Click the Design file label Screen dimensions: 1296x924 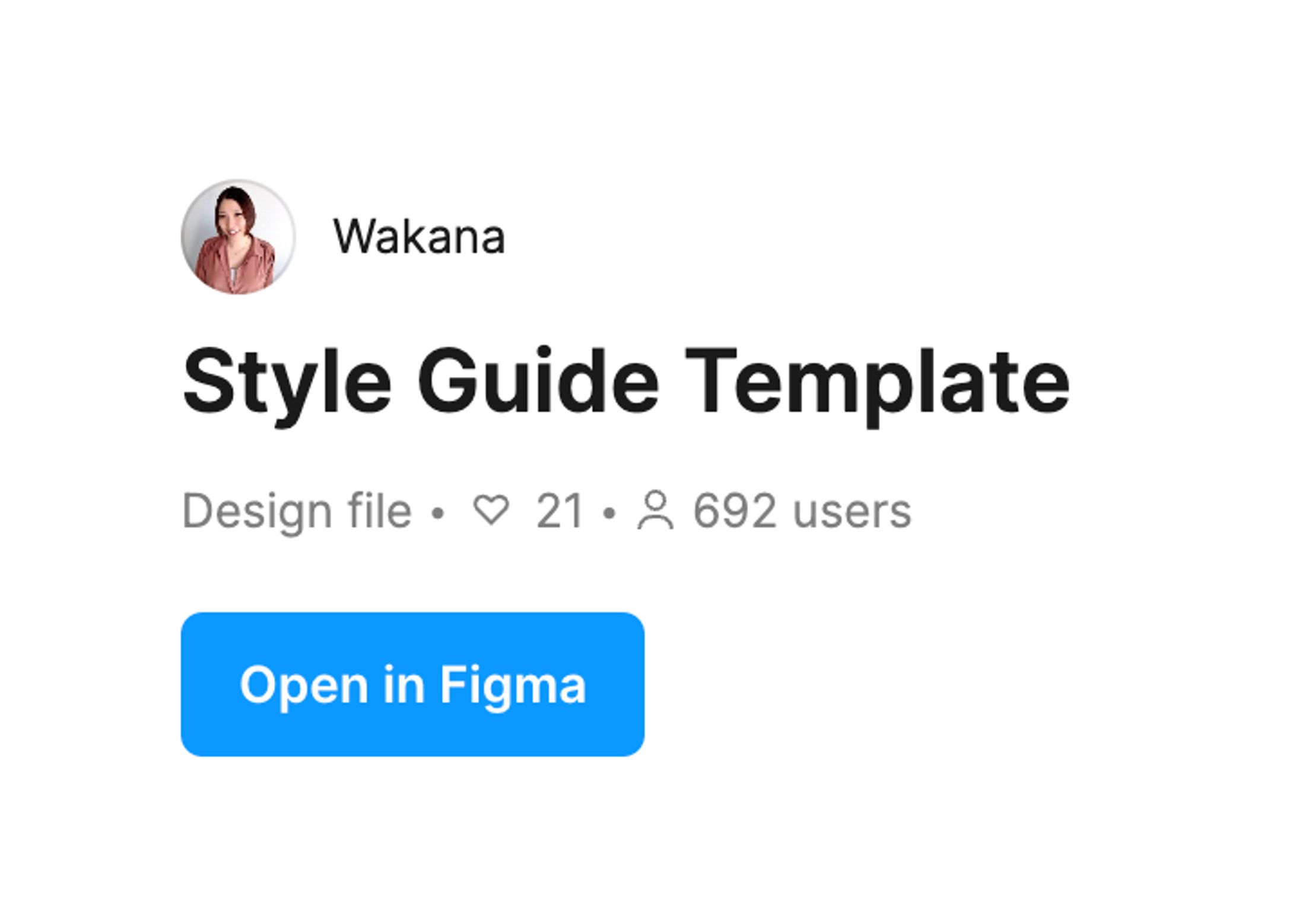(x=297, y=512)
